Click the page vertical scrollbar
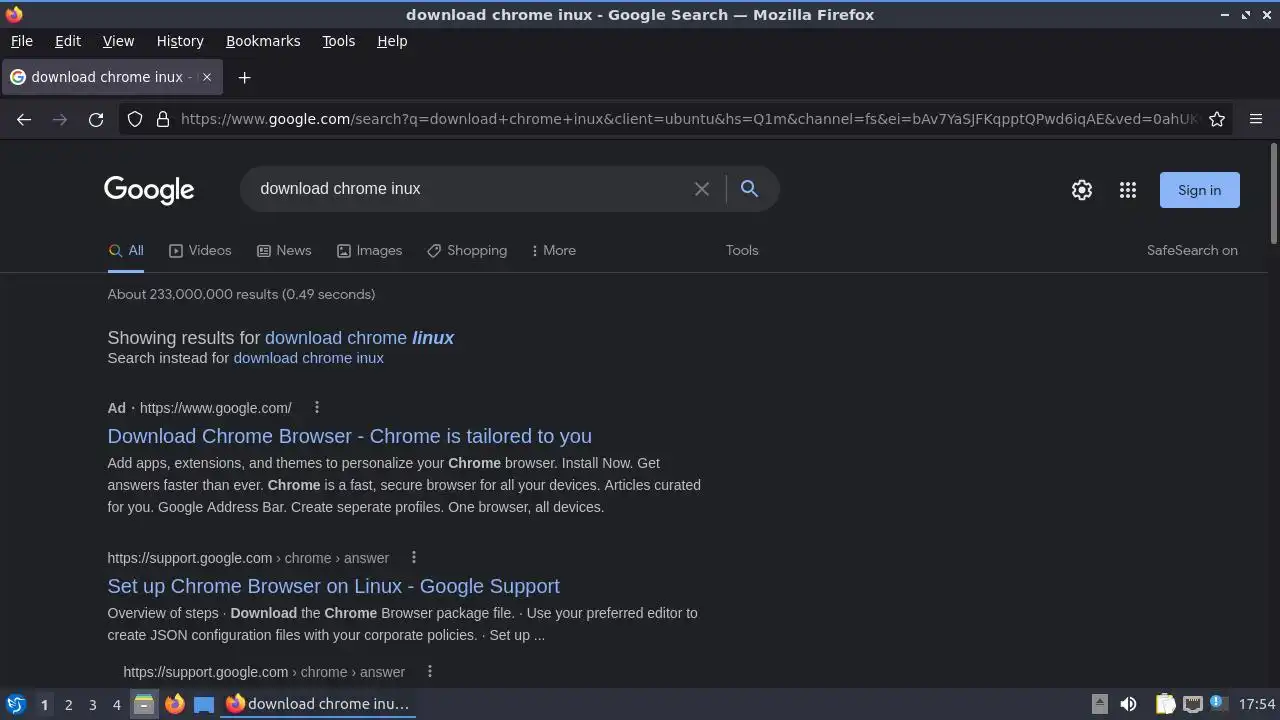The width and height of the screenshot is (1280, 720). tap(1274, 194)
